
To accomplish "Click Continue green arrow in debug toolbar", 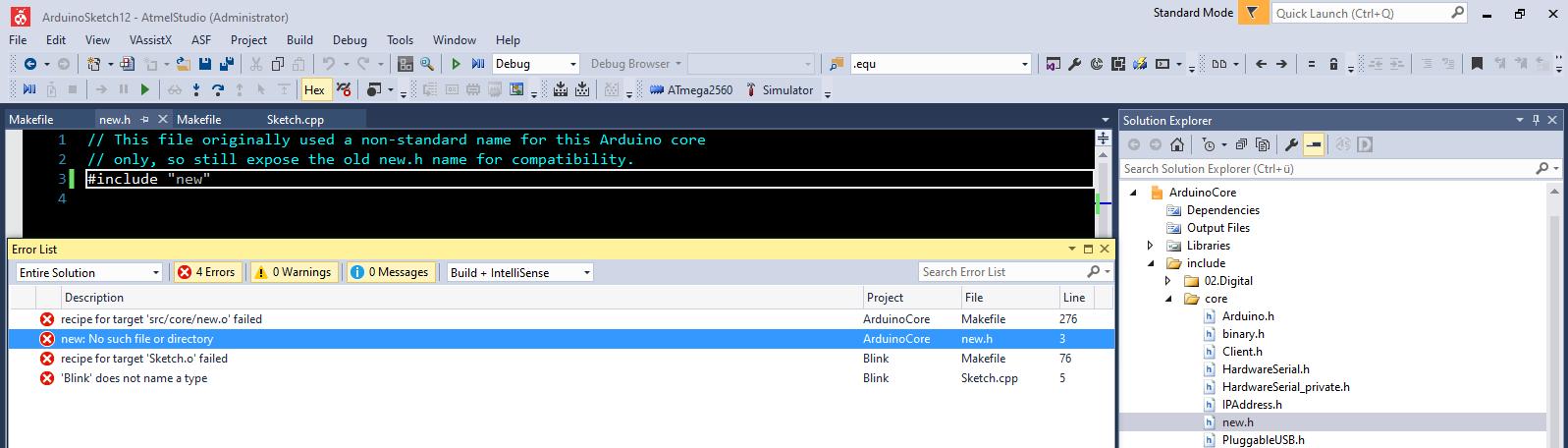I will (x=145, y=90).
